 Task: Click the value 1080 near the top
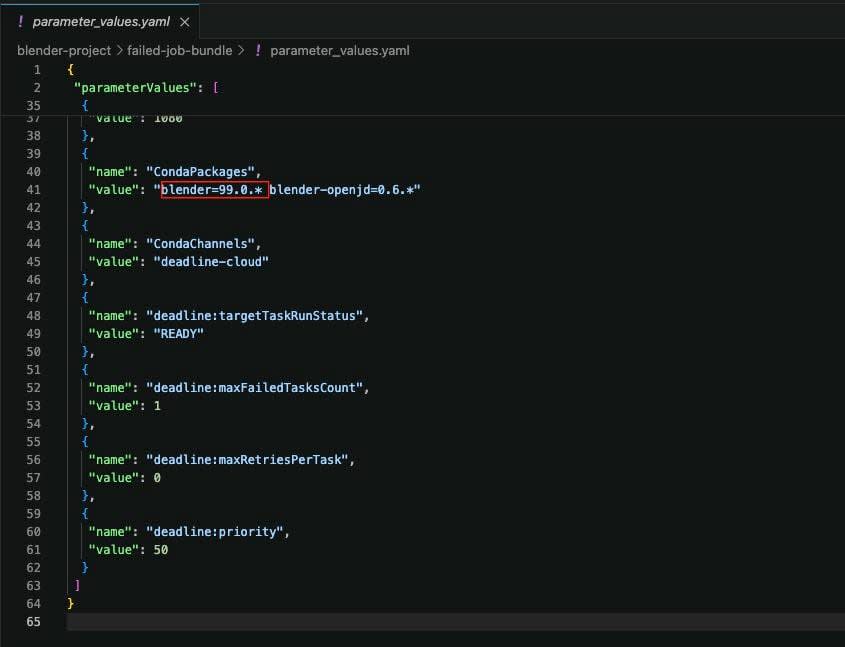pos(169,117)
